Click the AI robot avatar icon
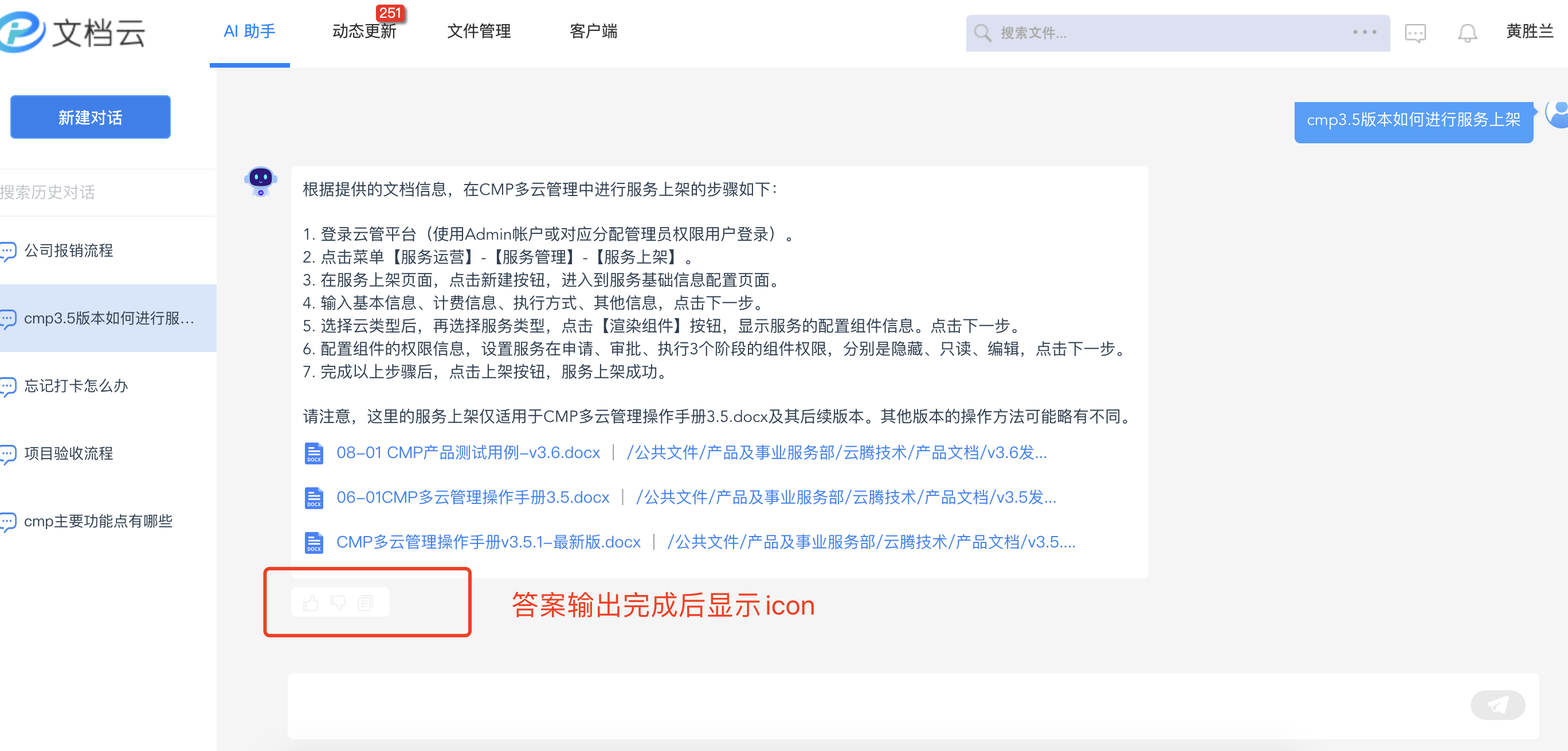 pos(261,181)
